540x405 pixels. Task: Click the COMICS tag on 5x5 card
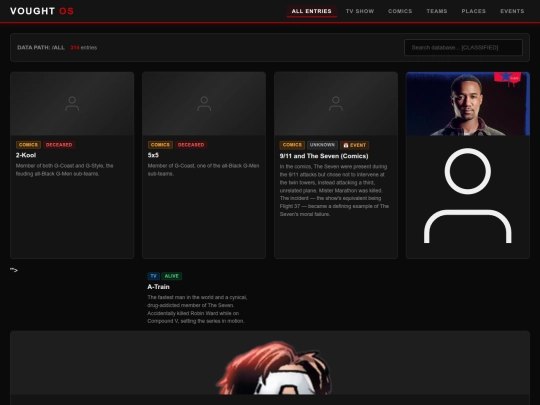point(160,145)
